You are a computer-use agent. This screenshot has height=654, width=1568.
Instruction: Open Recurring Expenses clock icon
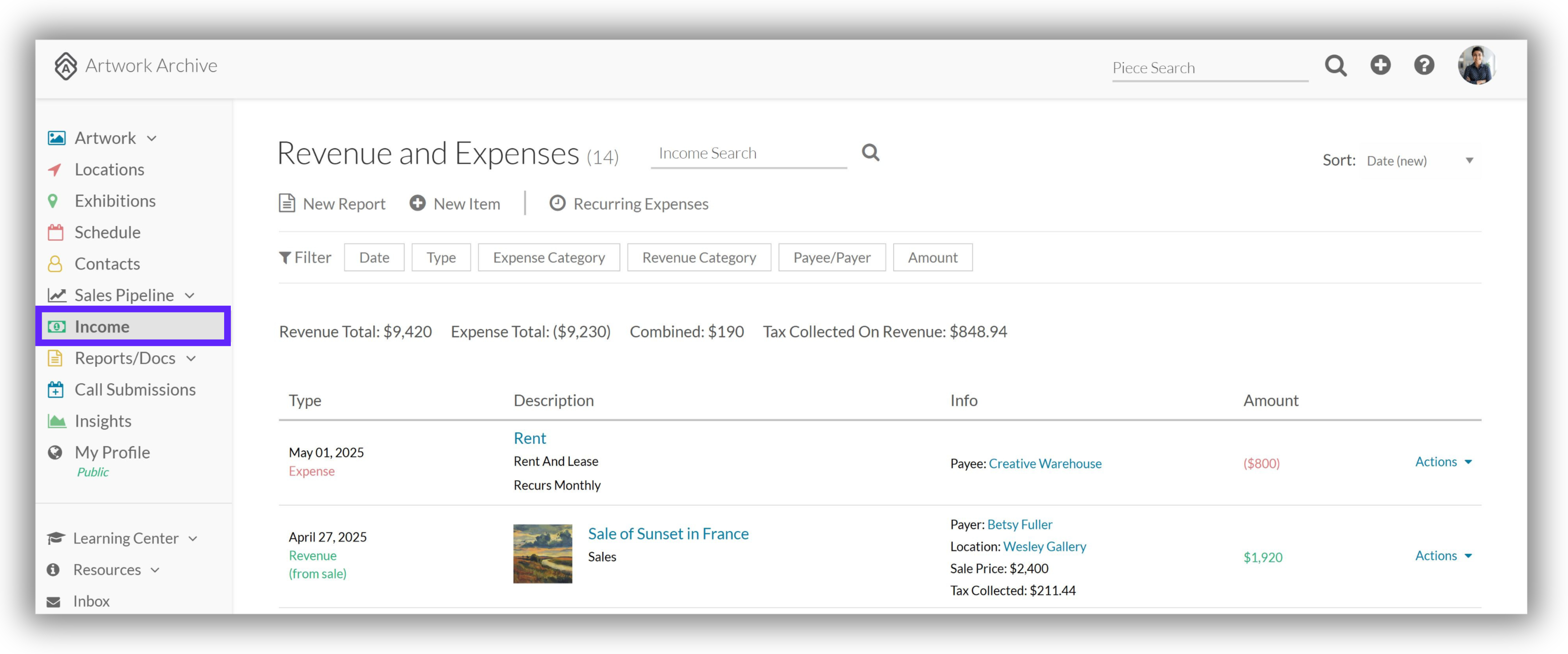(557, 203)
